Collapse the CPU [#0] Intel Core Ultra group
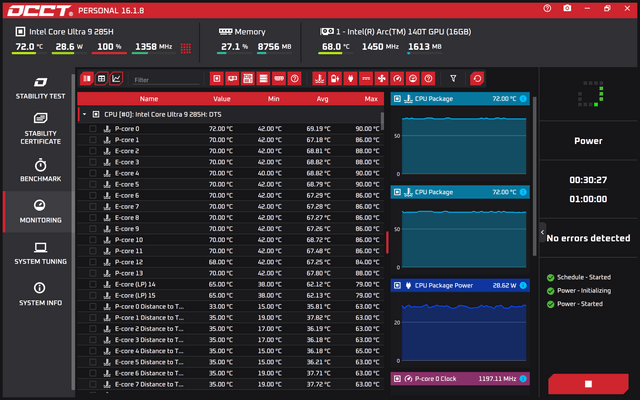The height and width of the screenshot is (400, 640). click(x=84, y=114)
